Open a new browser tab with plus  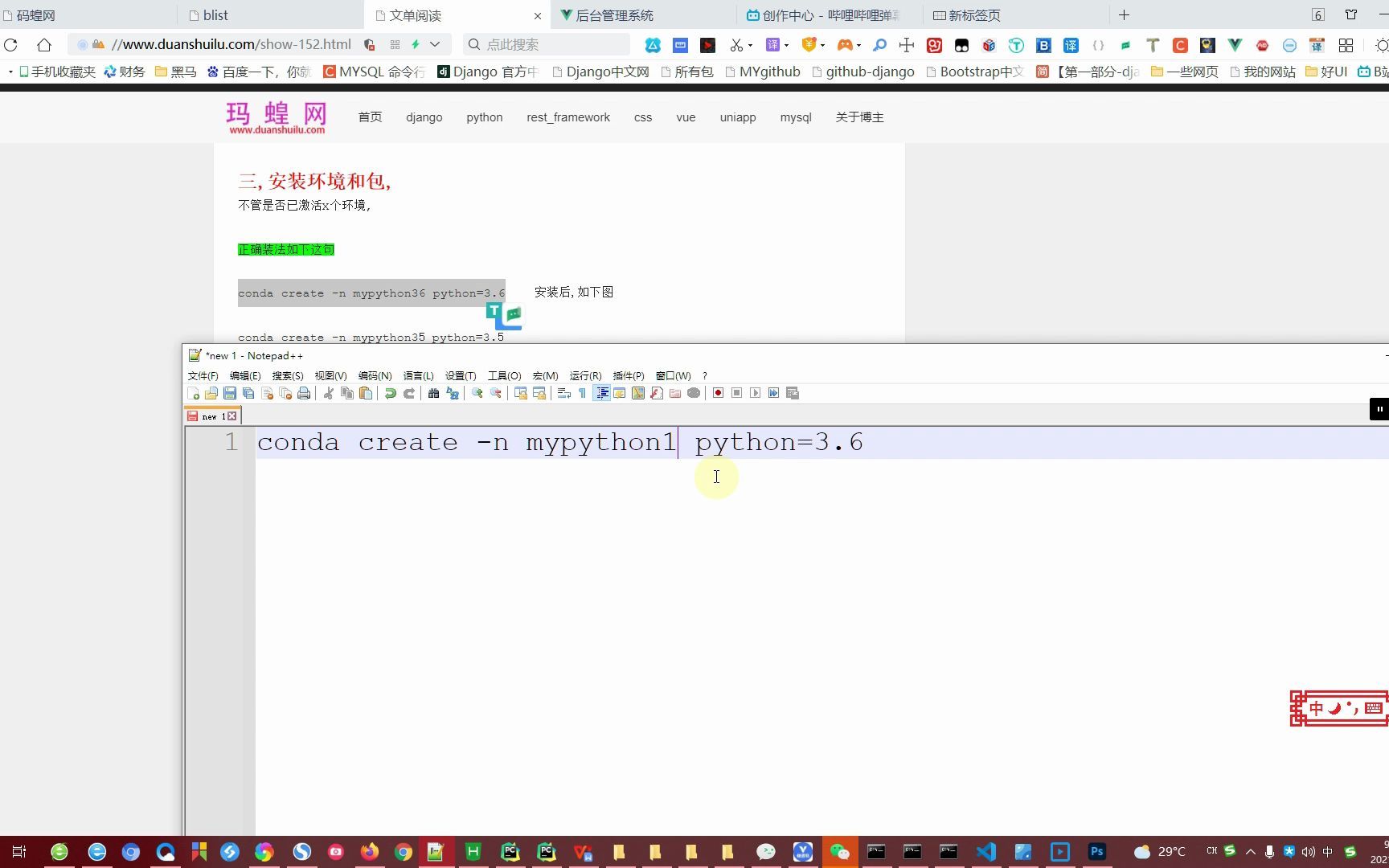[x=1124, y=15]
